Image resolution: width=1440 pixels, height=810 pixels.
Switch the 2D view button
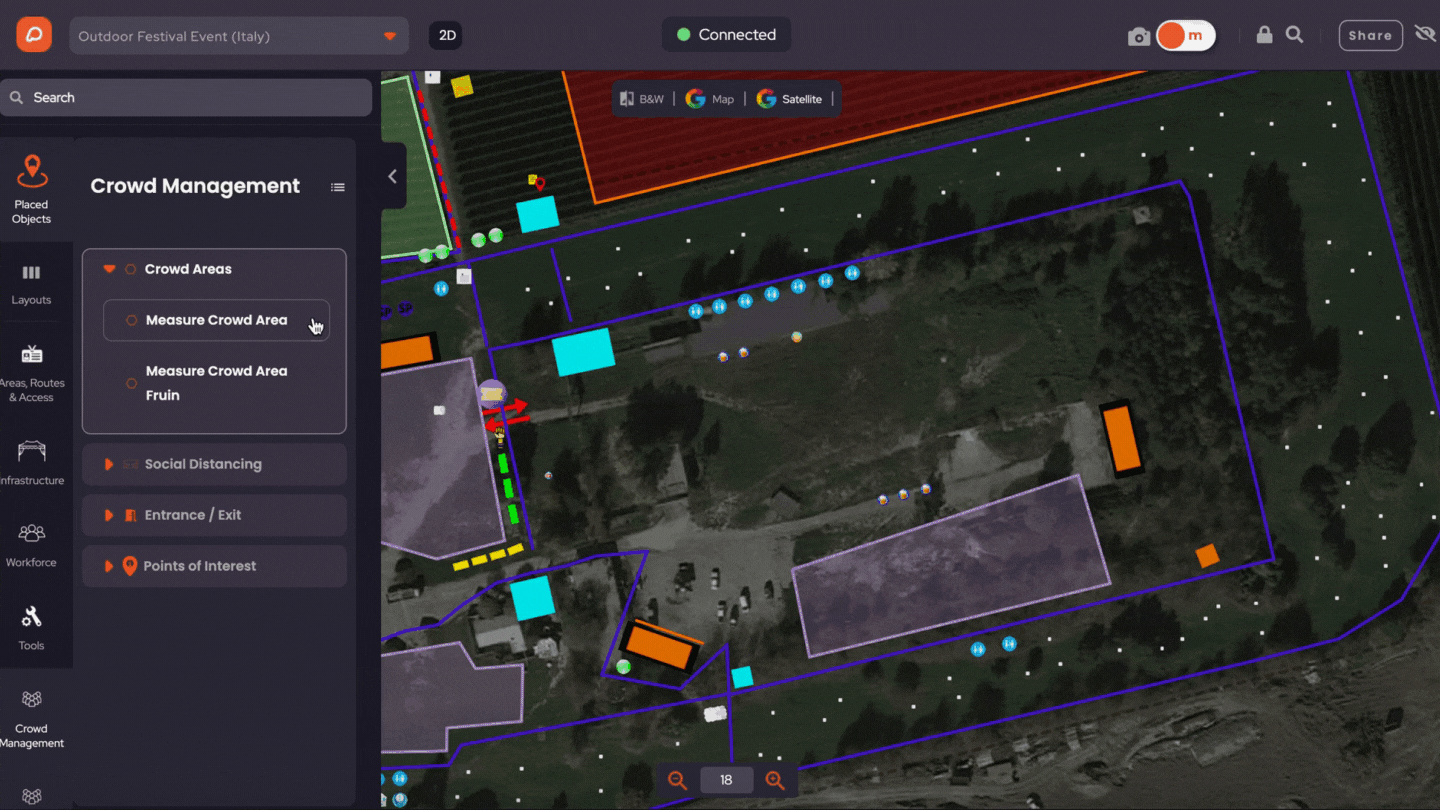click(x=446, y=35)
